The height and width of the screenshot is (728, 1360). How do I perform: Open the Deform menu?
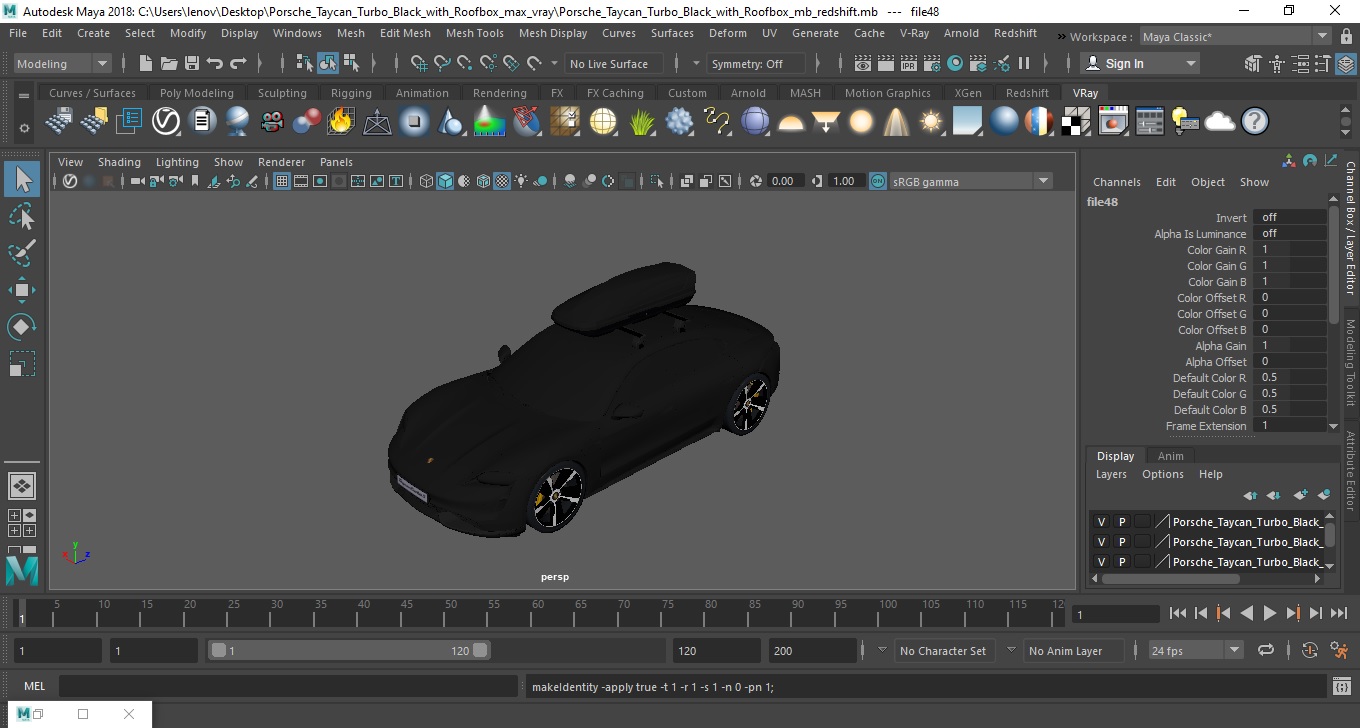[727, 33]
